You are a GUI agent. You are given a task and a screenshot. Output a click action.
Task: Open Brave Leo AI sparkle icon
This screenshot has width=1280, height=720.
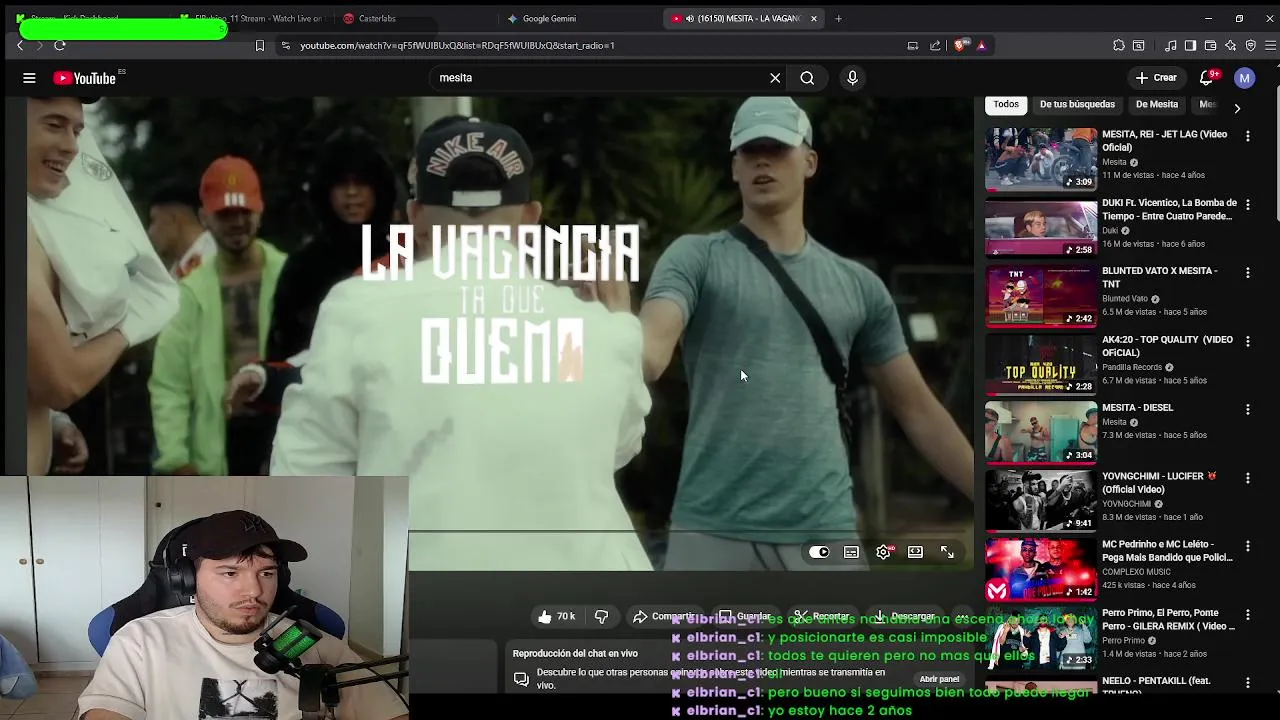(x=1230, y=45)
